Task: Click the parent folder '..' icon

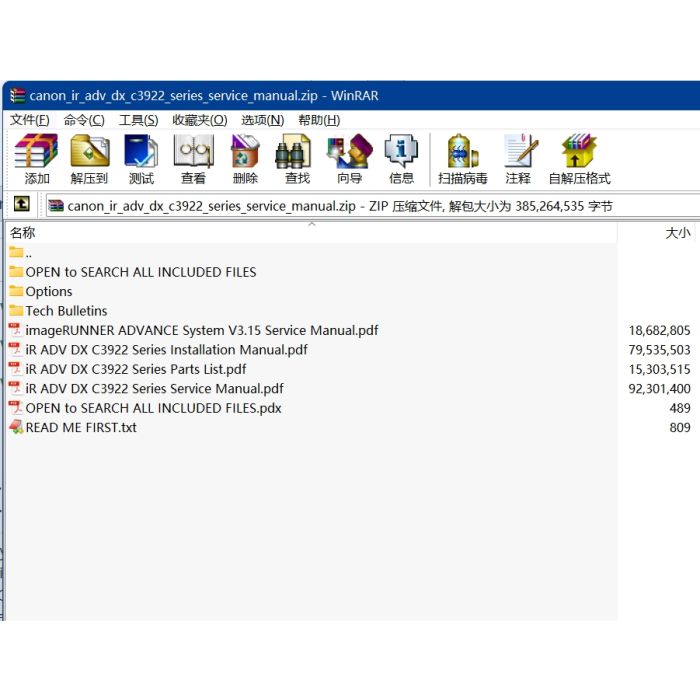Action: point(16,252)
